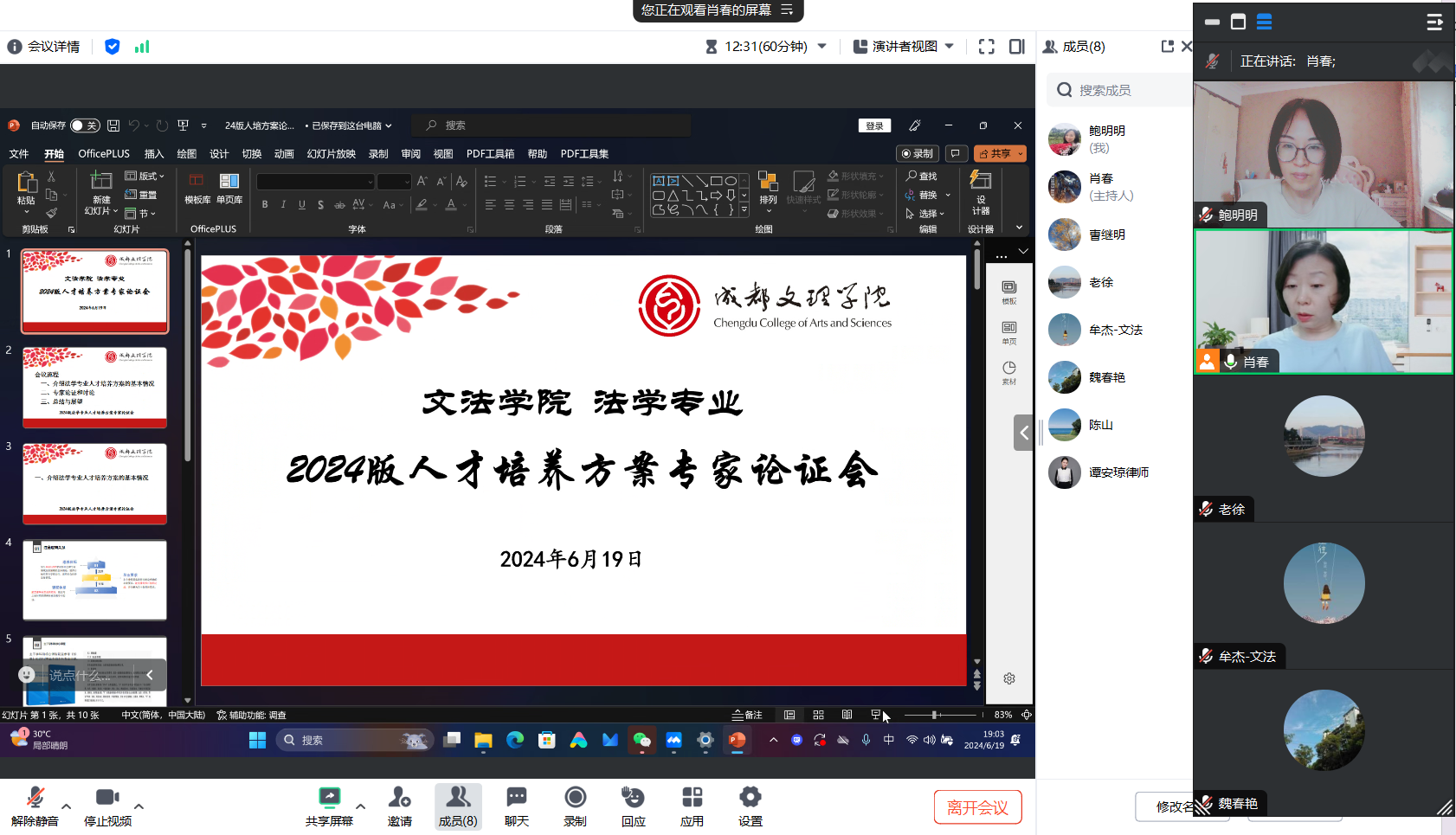Expand share screen options arrow

pyautogui.click(x=361, y=806)
